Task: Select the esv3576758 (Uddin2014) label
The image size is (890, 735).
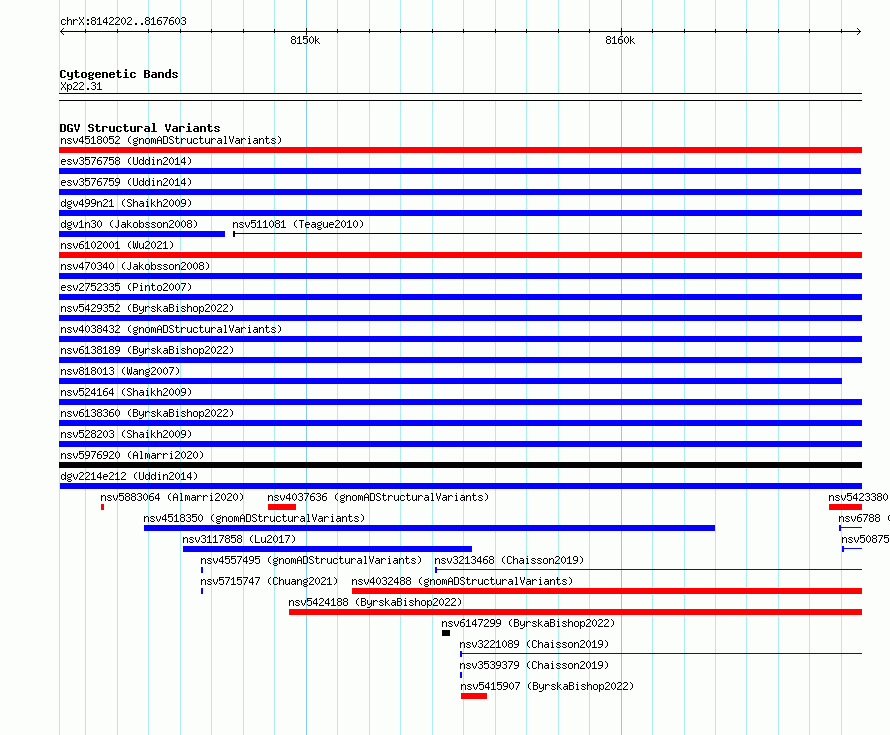Action: (126, 161)
